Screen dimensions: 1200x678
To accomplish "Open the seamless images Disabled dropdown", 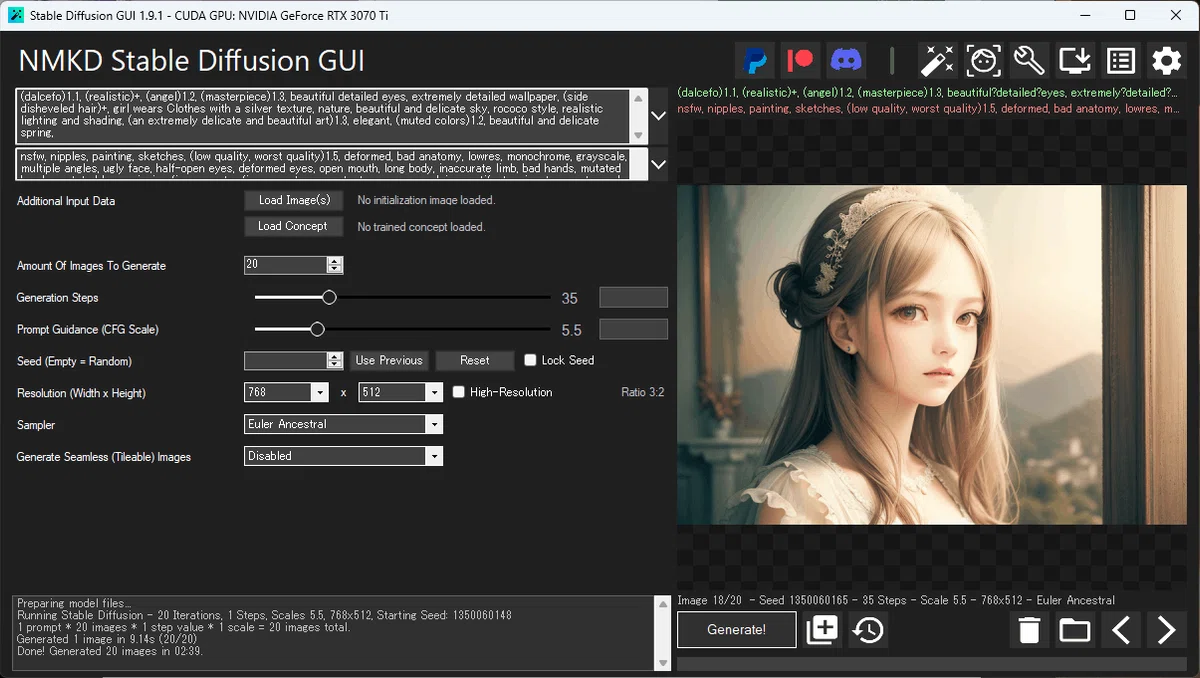I will (x=434, y=456).
